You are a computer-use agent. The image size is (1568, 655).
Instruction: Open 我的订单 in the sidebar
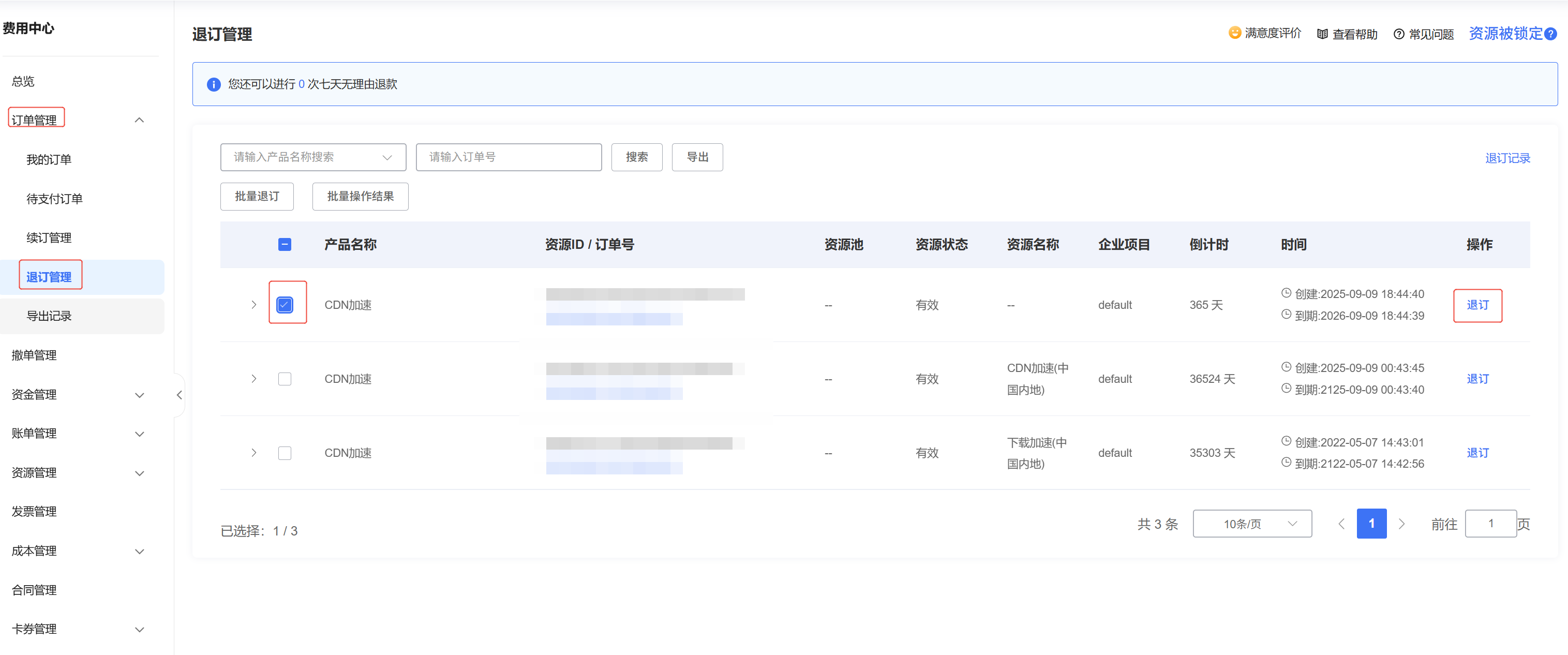pyautogui.click(x=49, y=159)
